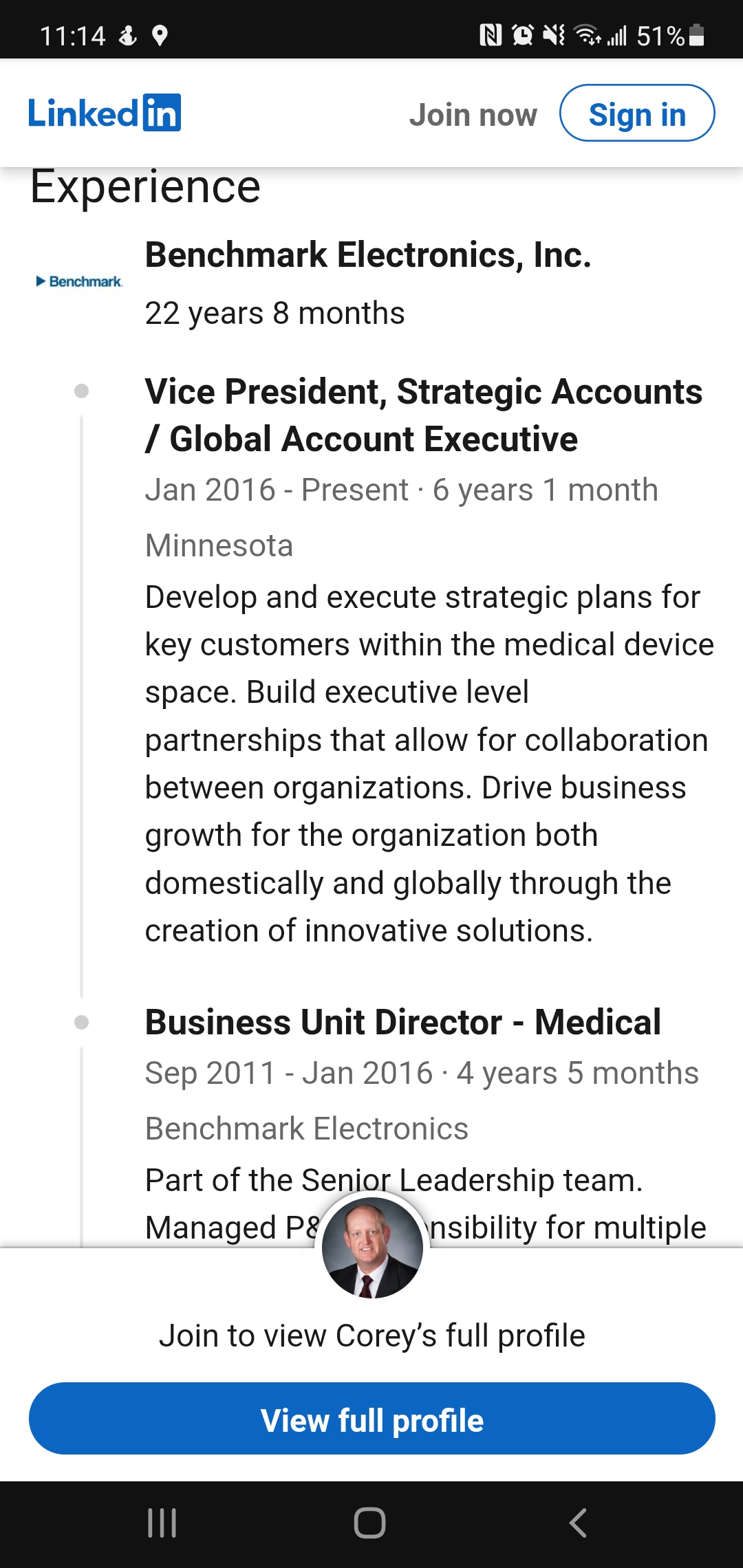Tap the Benchmark company logo

click(79, 281)
